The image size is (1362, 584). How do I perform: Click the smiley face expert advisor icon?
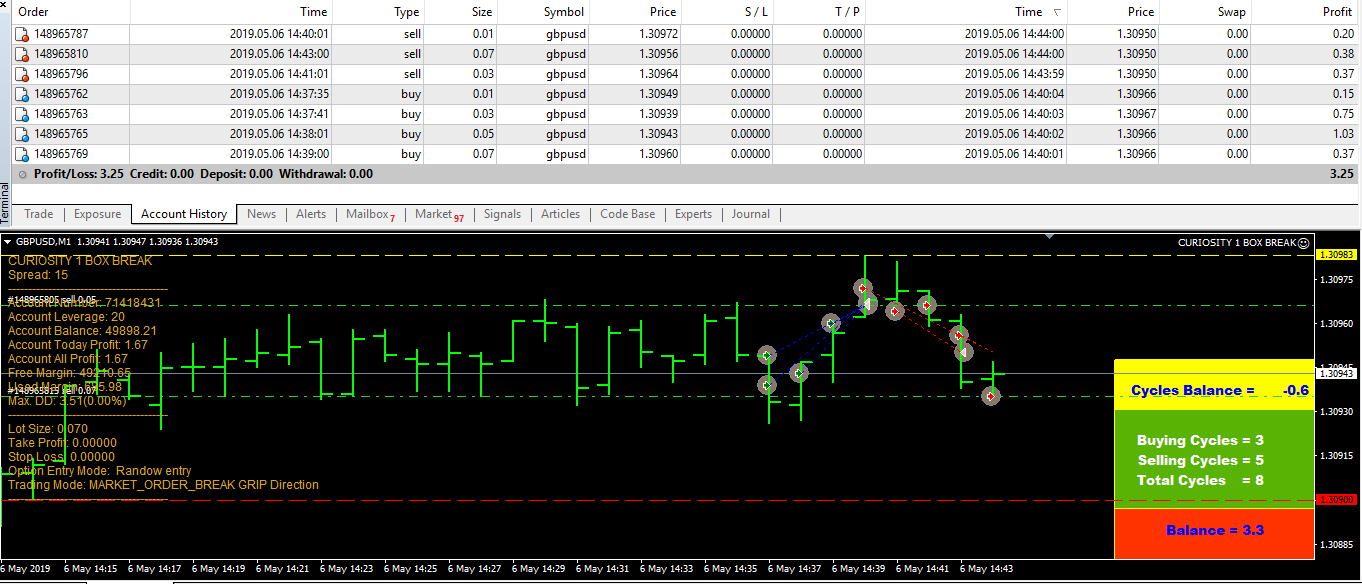coord(1303,242)
